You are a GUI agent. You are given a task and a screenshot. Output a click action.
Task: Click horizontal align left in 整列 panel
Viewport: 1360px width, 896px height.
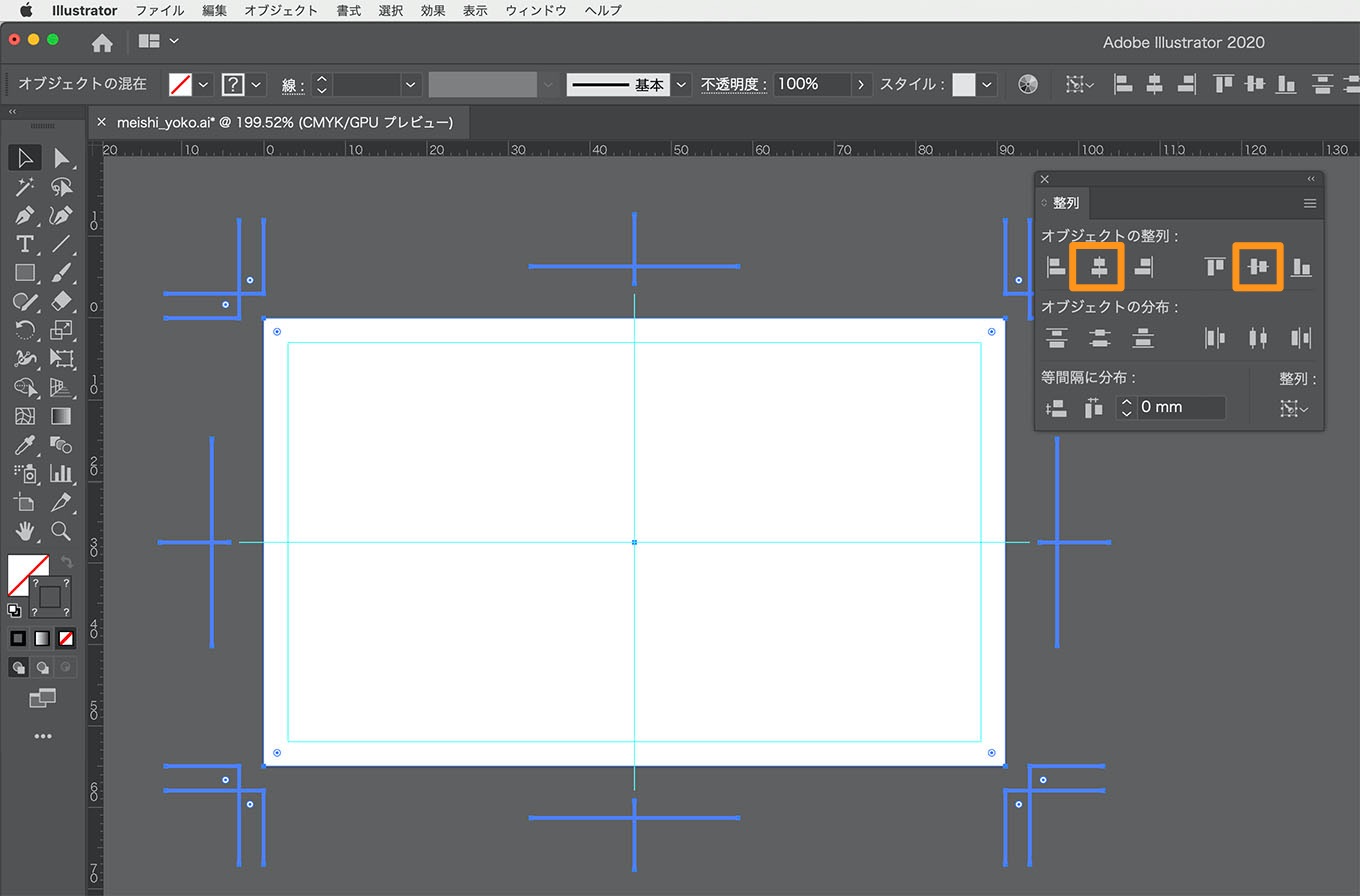point(1056,267)
